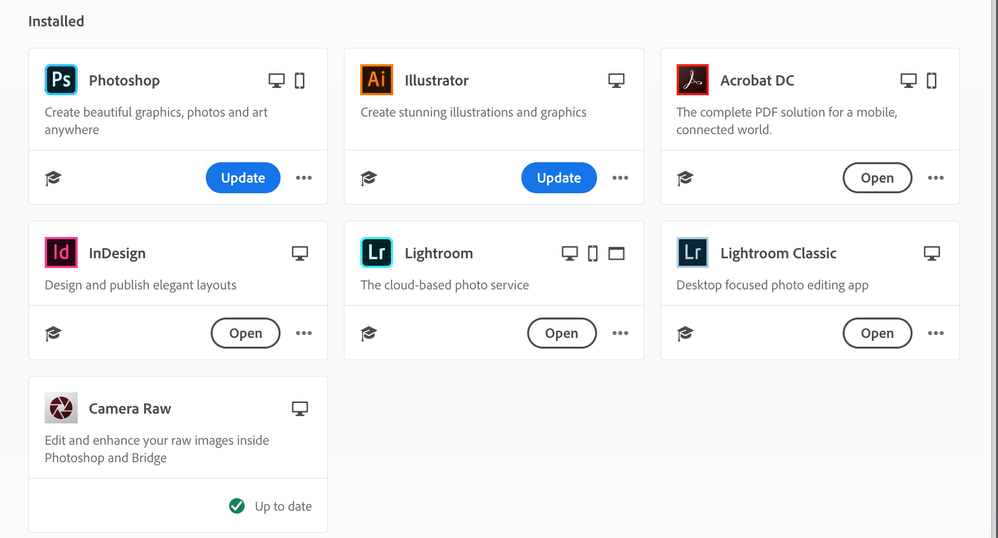
Task: Click the Photoshop app icon
Action: (61, 80)
